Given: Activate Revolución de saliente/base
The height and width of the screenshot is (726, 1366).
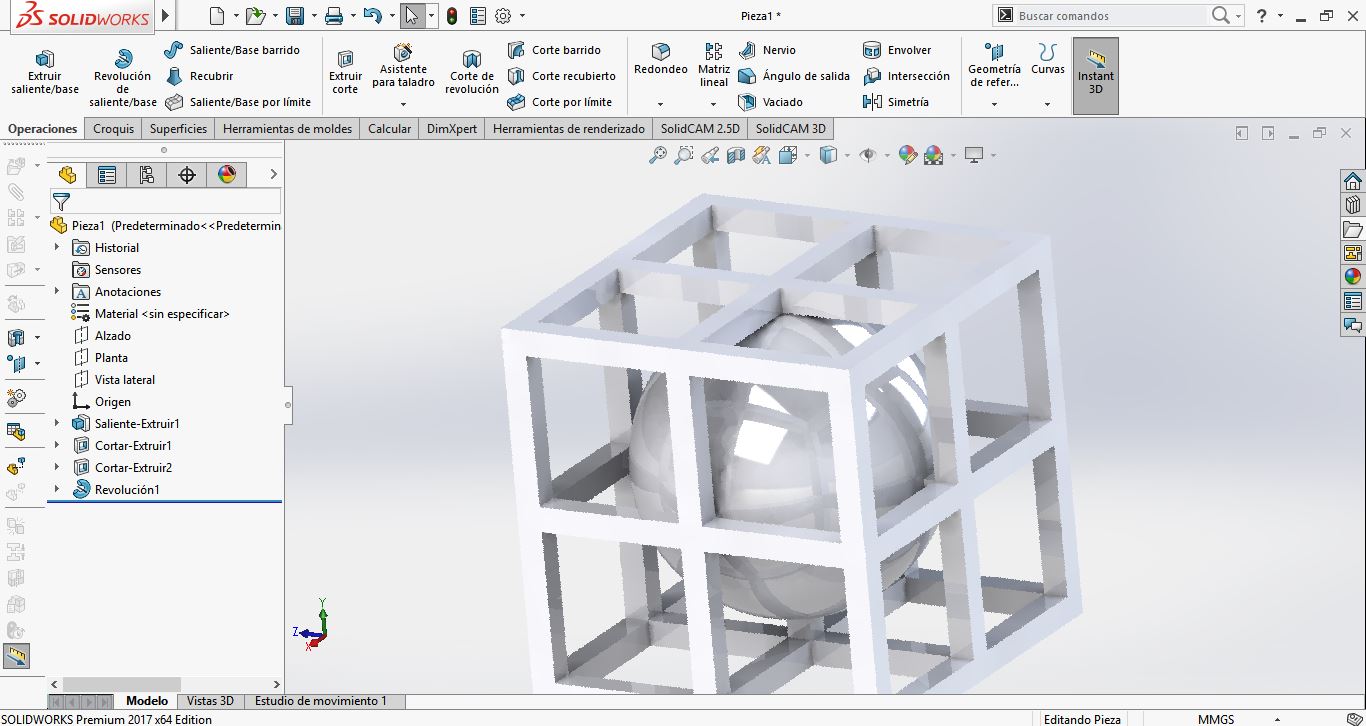Looking at the screenshot, I should [123, 78].
